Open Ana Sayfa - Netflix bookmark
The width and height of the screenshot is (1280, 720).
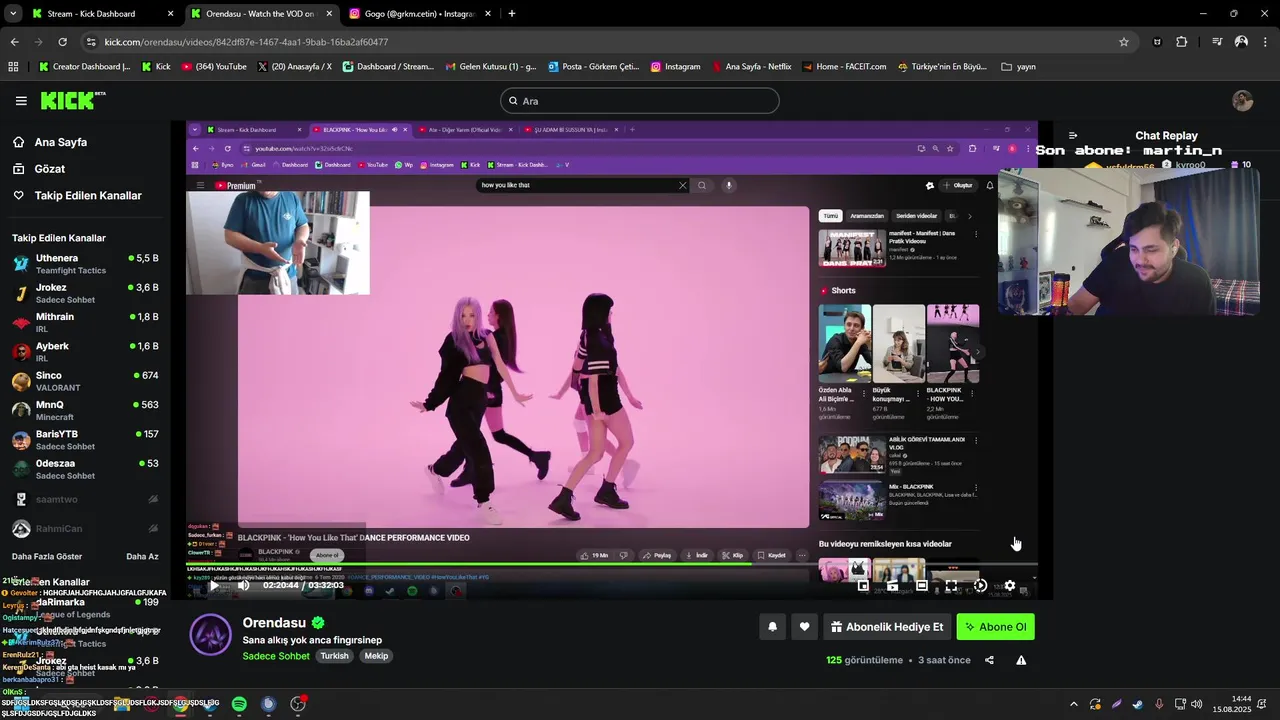[x=752, y=67]
